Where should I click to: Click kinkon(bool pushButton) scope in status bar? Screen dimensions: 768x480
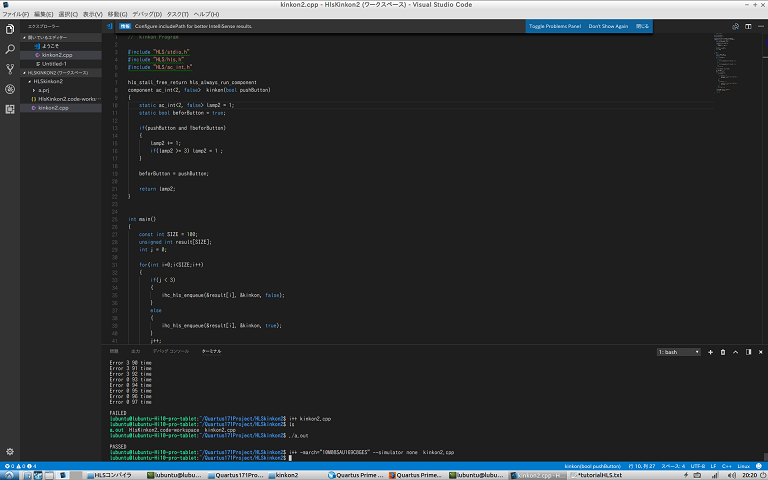[x=593, y=466]
